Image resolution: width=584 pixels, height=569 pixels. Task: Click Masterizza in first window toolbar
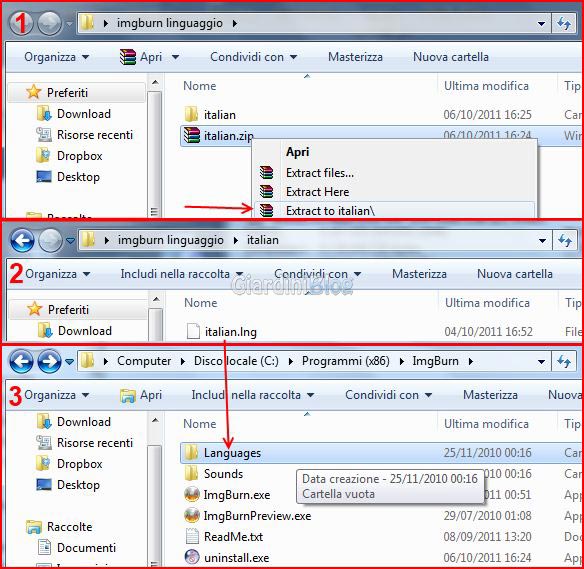pyautogui.click(x=355, y=57)
